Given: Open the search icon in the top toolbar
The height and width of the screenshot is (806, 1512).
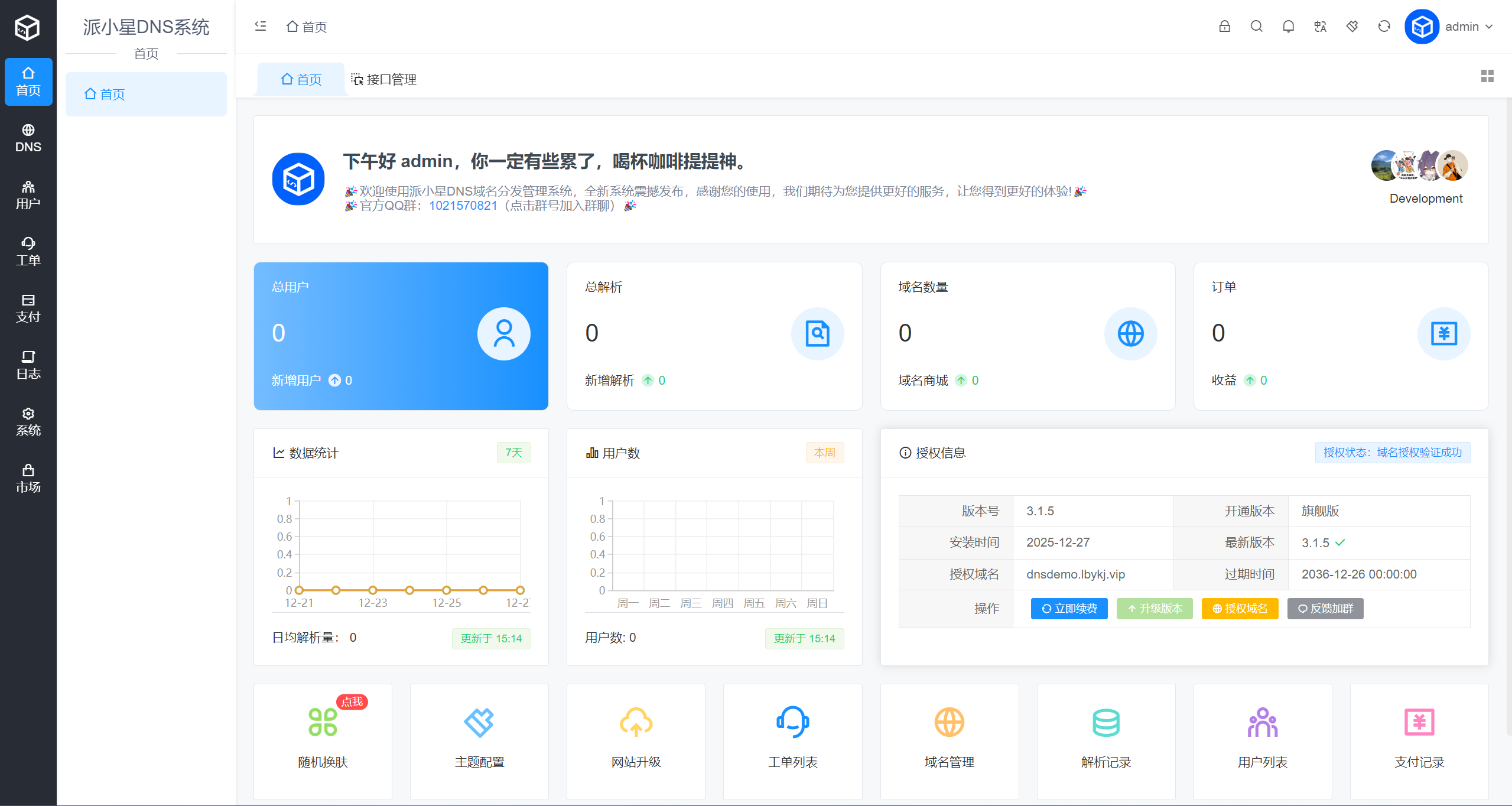Looking at the screenshot, I should click(x=1256, y=27).
